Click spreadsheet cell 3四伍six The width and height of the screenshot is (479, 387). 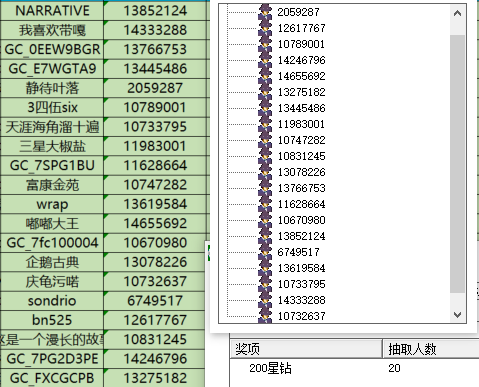52,107
